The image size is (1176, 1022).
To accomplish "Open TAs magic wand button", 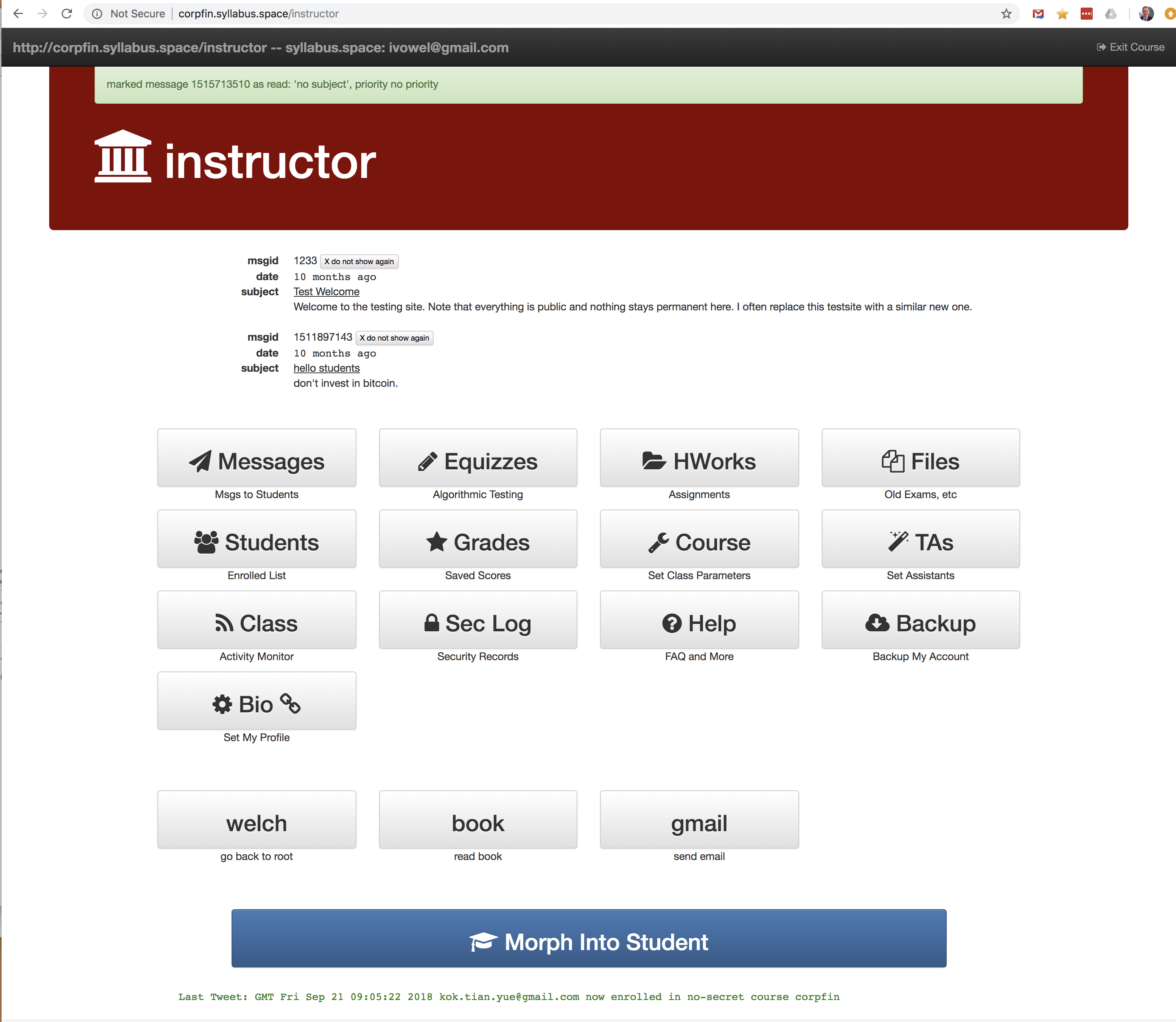I will pyautogui.click(x=920, y=539).
